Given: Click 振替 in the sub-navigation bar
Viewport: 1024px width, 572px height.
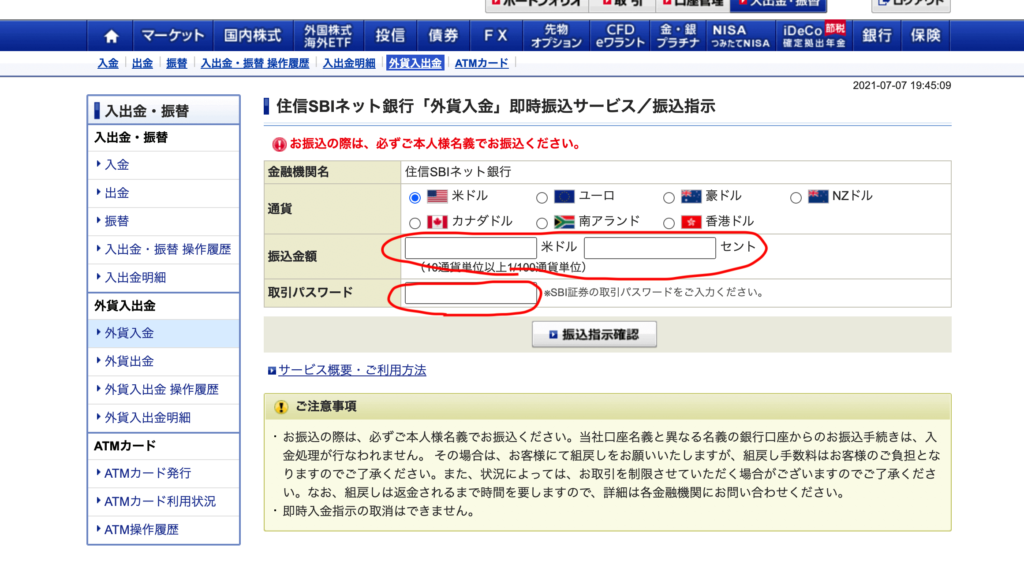Looking at the screenshot, I should click(x=176, y=63).
